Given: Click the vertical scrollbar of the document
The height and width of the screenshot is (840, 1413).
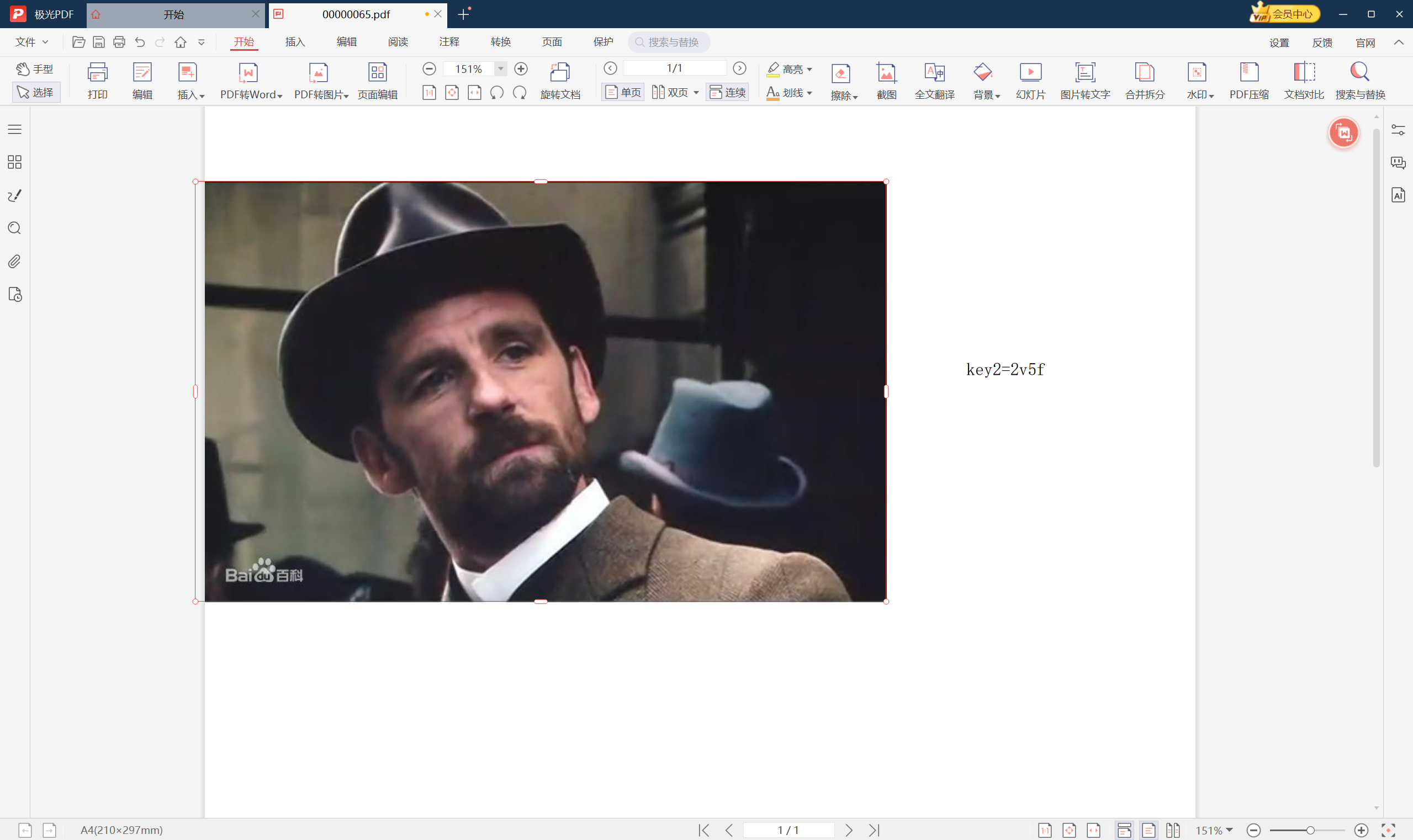Looking at the screenshot, I should (x=1376, y=297).
